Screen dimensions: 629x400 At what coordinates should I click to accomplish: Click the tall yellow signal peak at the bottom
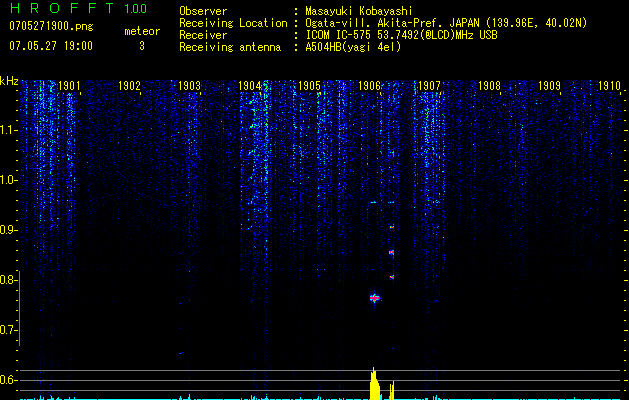pyautogui.click(x=375, y=384)
